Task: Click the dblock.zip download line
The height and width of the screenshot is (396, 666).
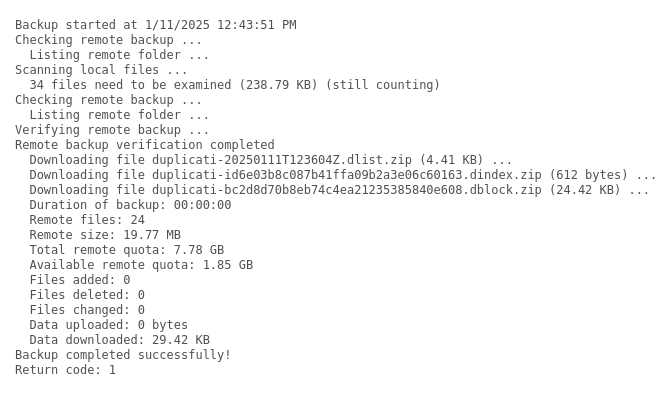Action: 339,190
